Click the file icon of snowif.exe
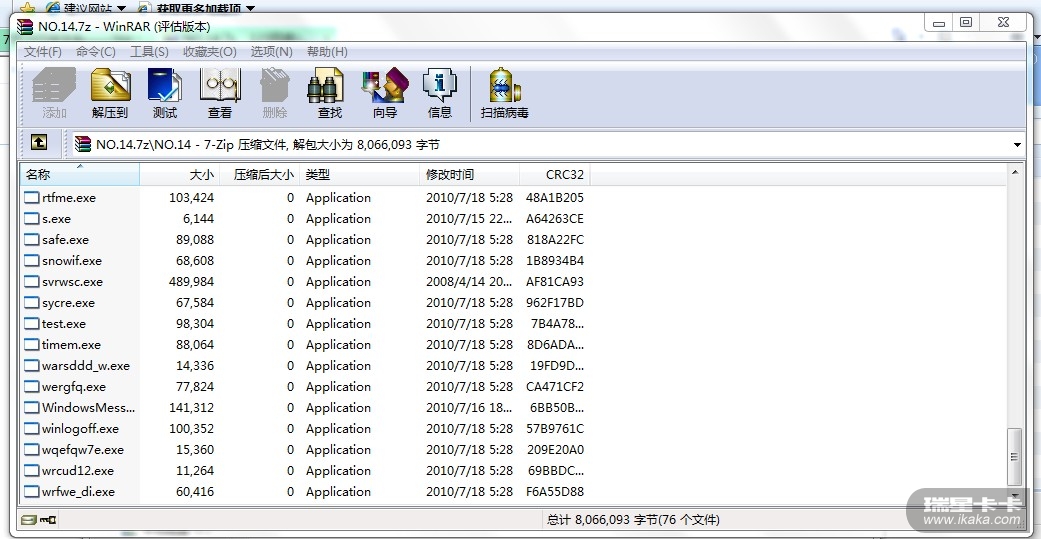This screenshot has width=1041, height=539. [x=32, y=260]
